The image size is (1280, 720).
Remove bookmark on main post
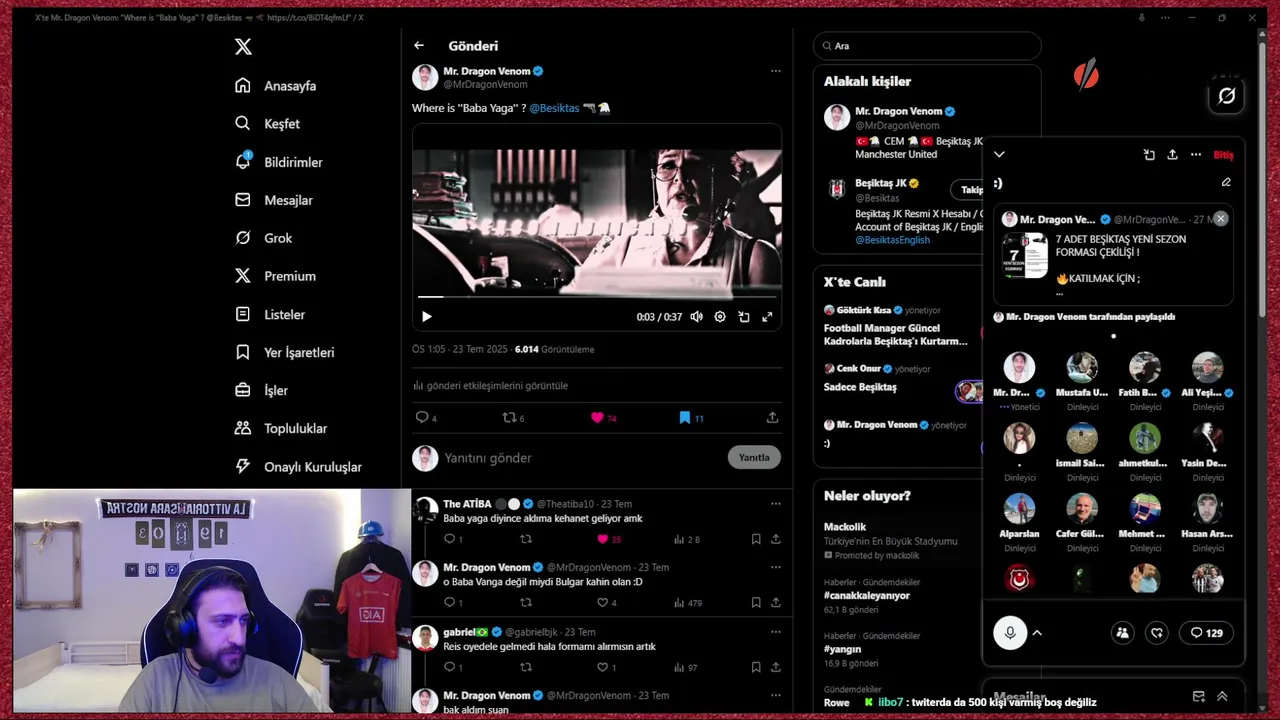[685, 418]
